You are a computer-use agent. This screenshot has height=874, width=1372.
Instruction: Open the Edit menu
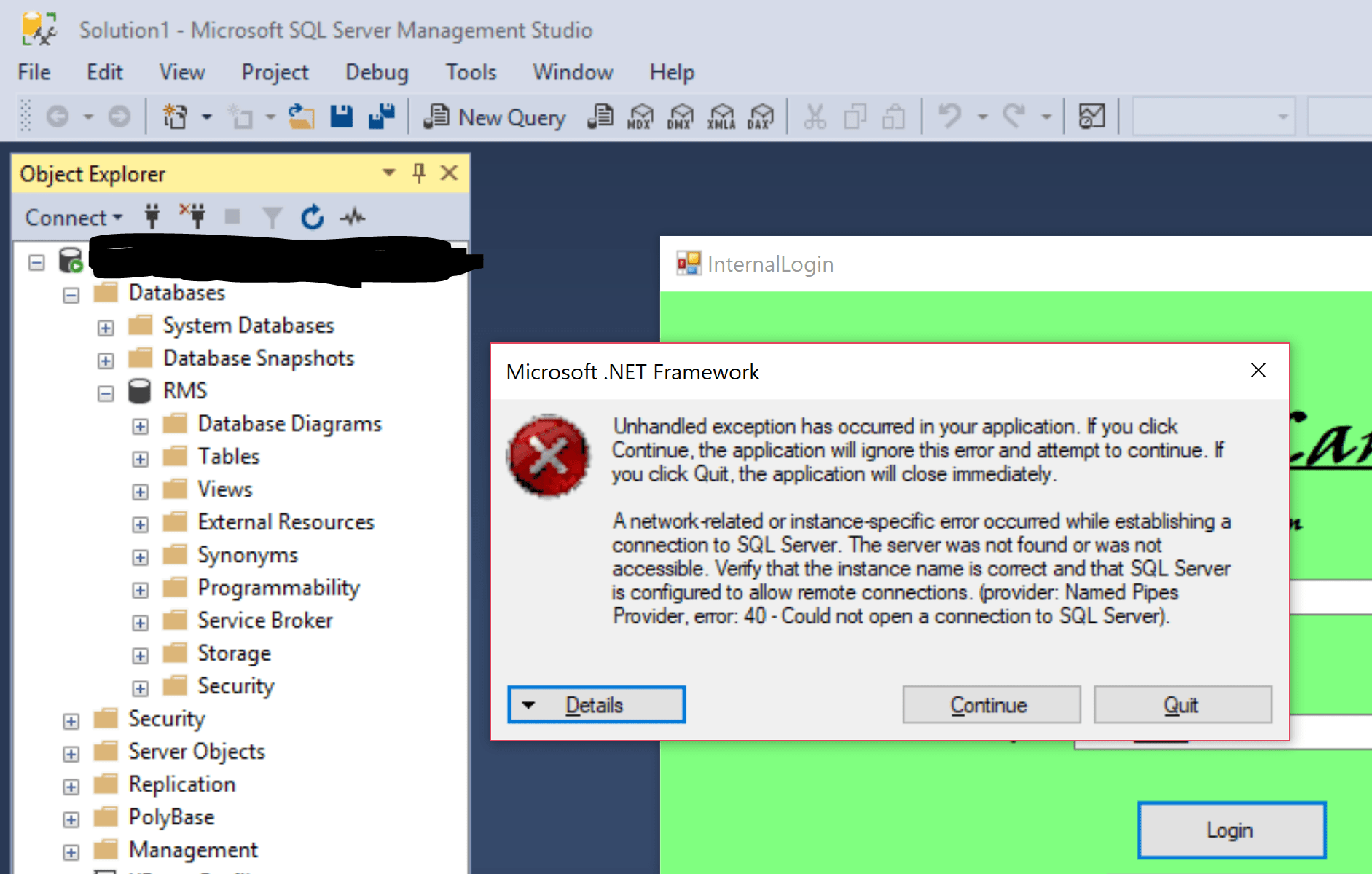click(x=105, y=72)
